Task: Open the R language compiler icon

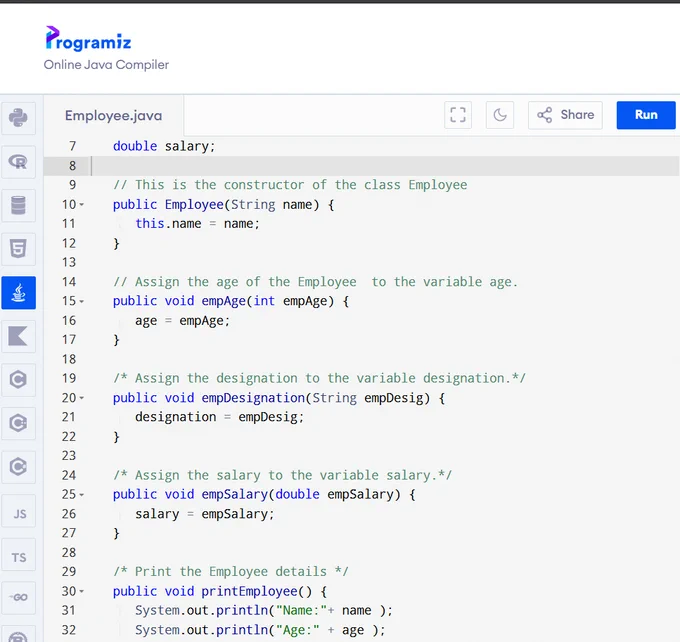Action: point(18,161)
